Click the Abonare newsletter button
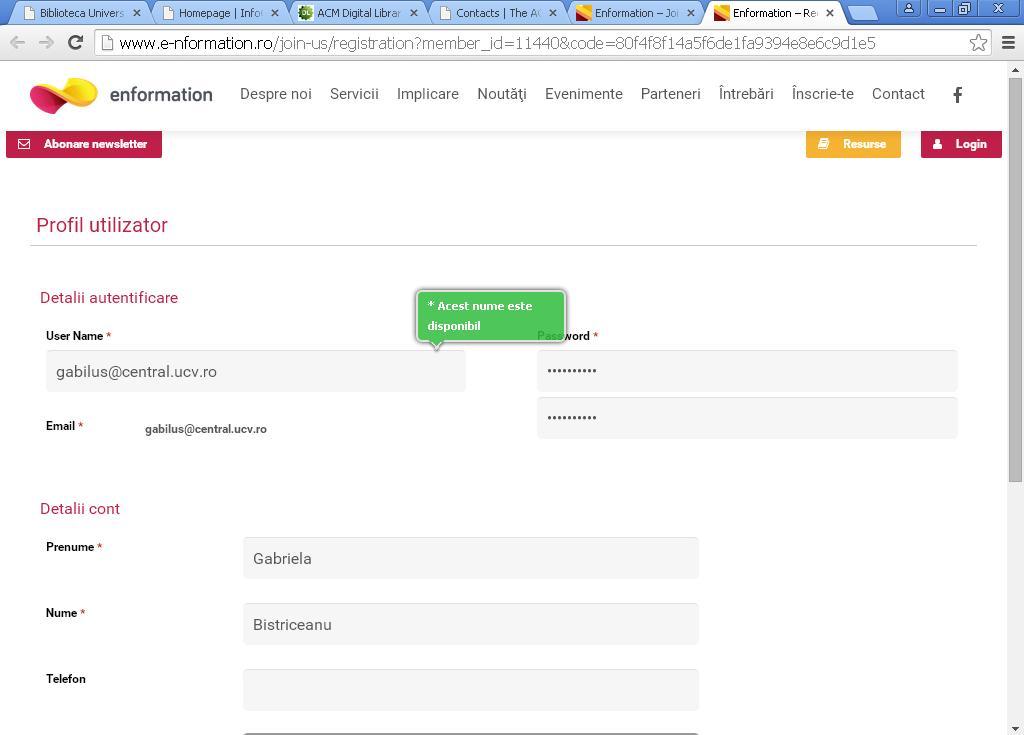The width and height of the screenshot is (1024, 735). point(84,144)
